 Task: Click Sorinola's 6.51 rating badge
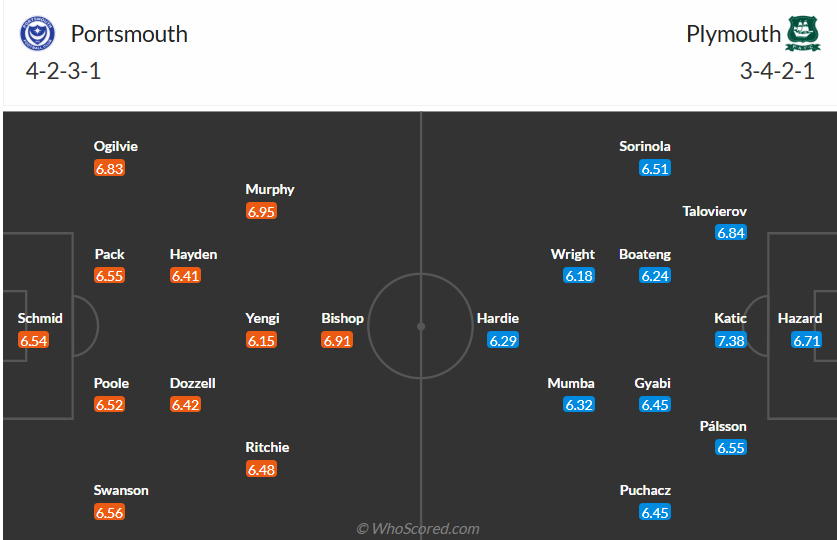coord(655,169)
